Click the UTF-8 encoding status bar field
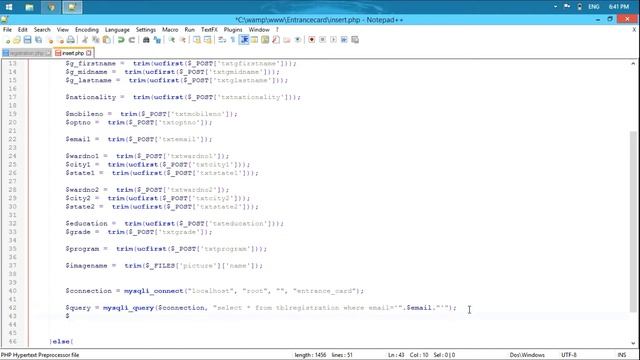Viewport: 640px width, 360px height. [x=569, y=355]
